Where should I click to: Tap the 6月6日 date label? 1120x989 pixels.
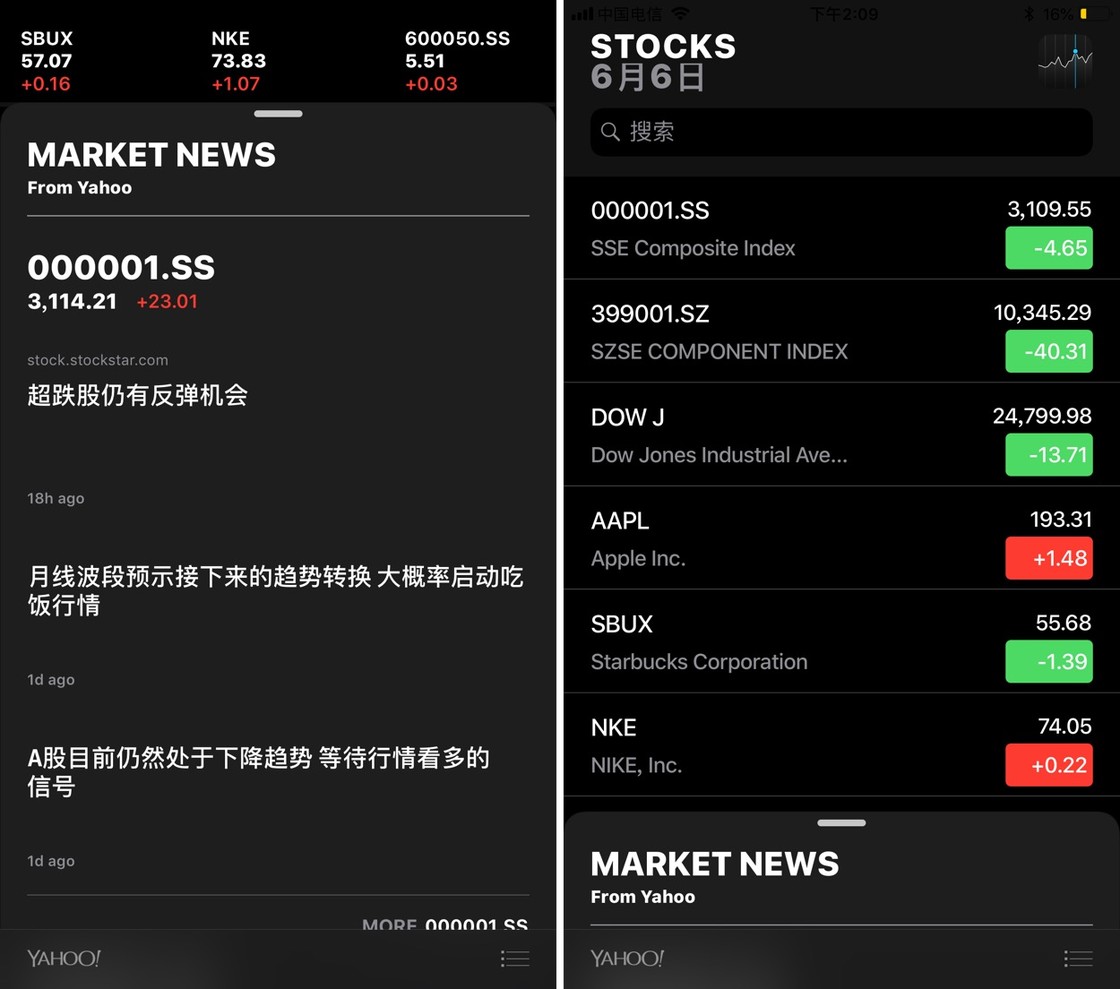click(647, 77)
